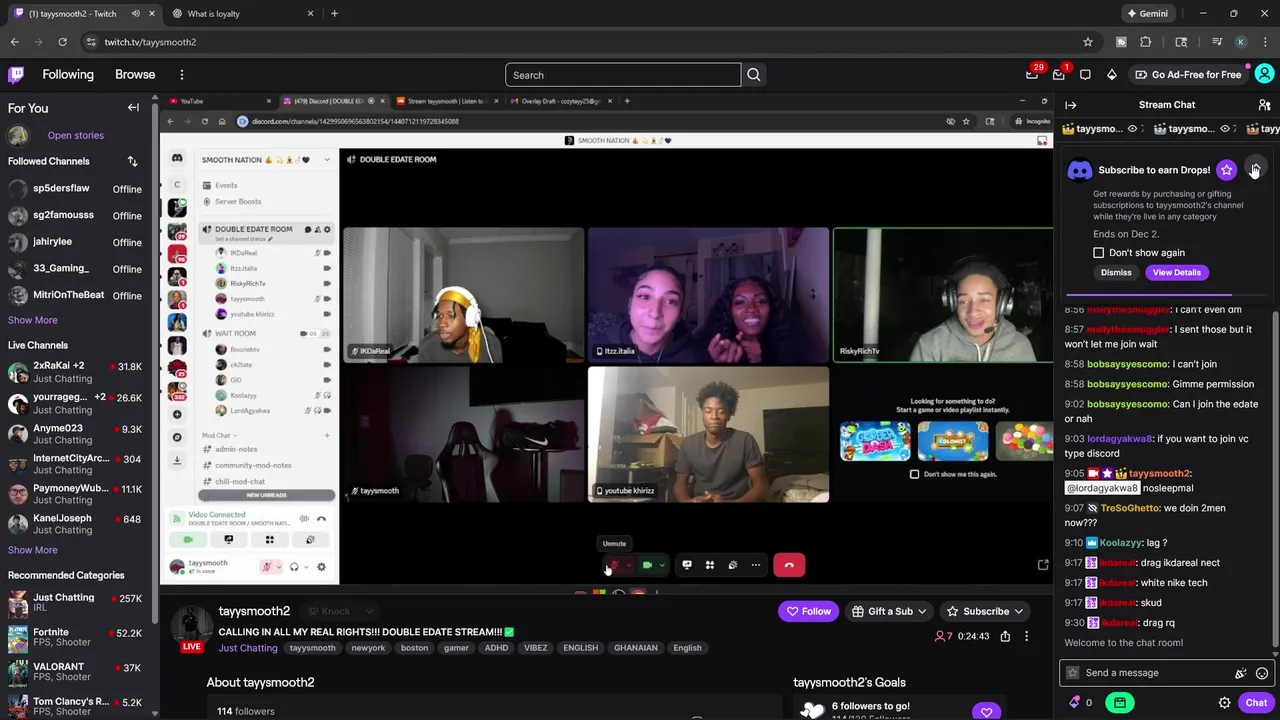Unmute the microphone in Discord call bar
This screenshot has height=720, width=1280.
click(614, 565)
